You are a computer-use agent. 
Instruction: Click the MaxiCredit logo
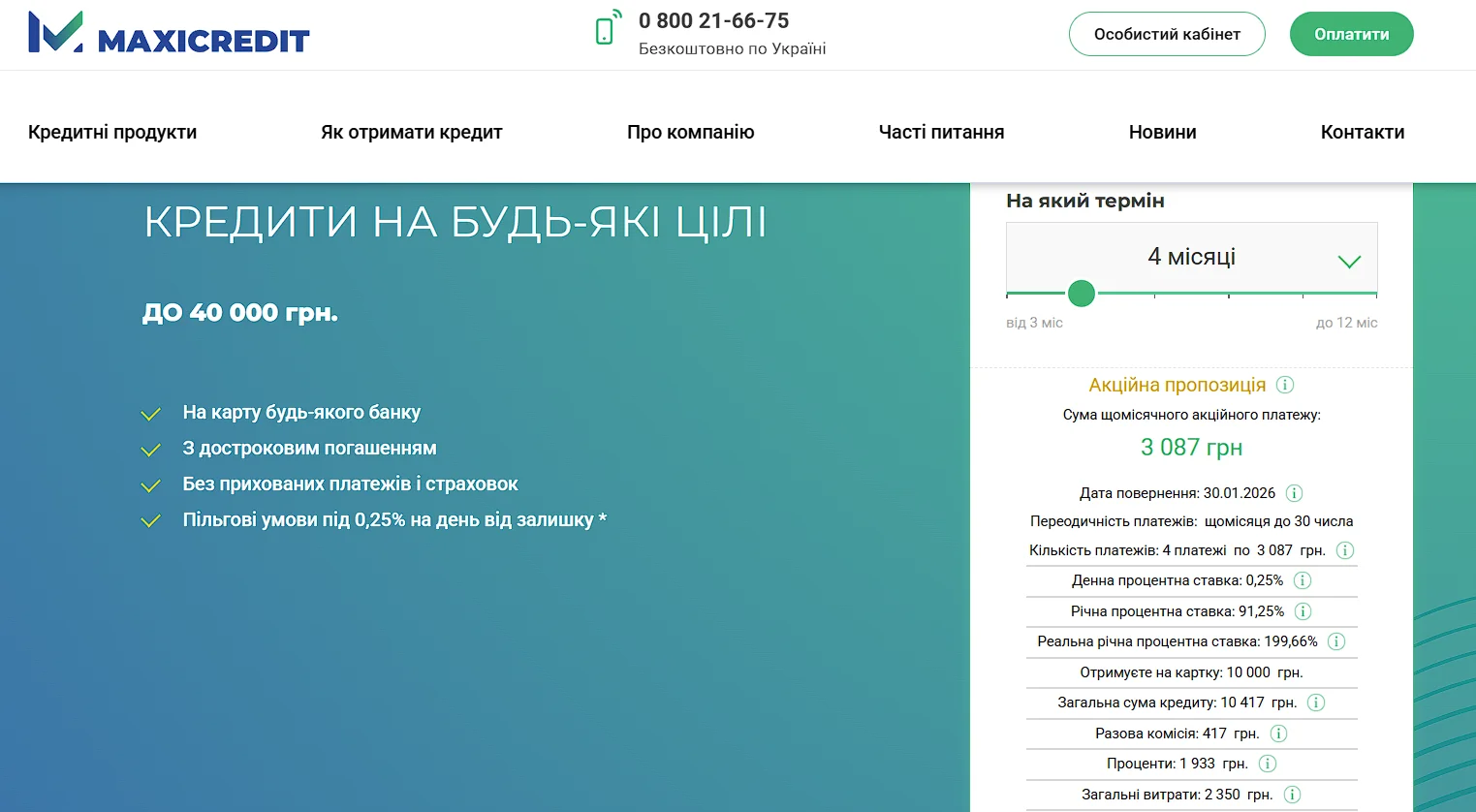coord(169,33)
